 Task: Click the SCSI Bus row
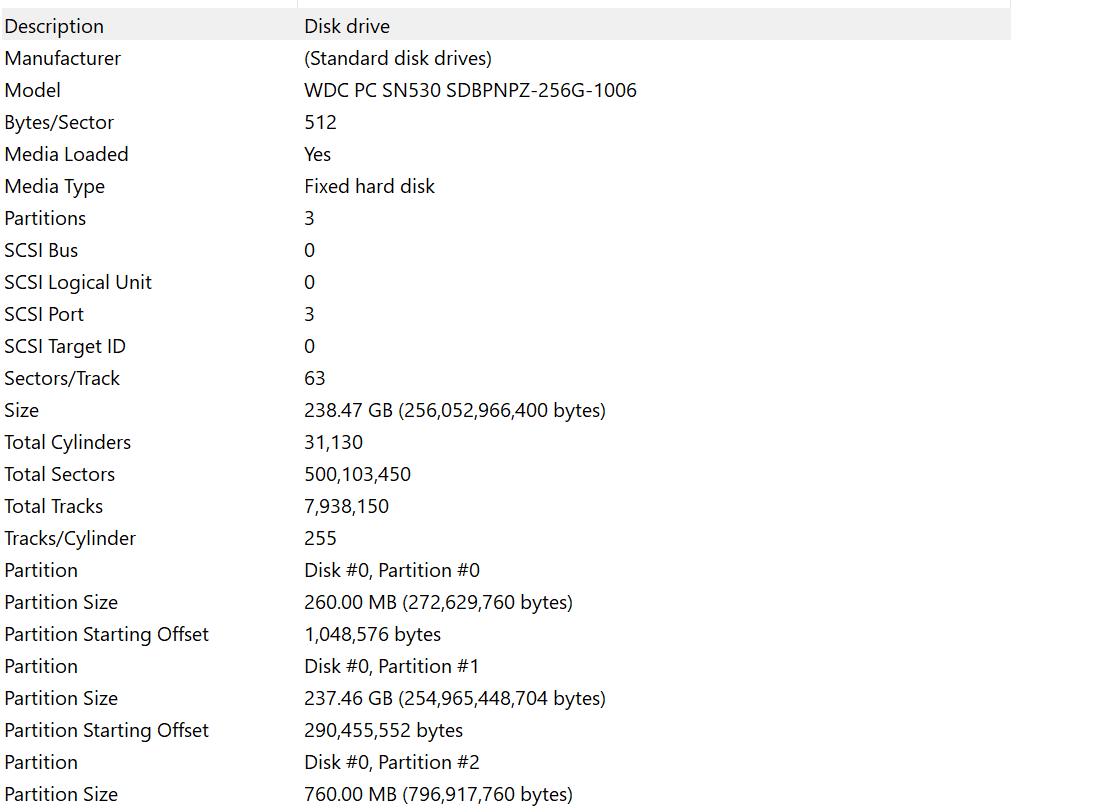pyautogui.click(x=41, y=250)
